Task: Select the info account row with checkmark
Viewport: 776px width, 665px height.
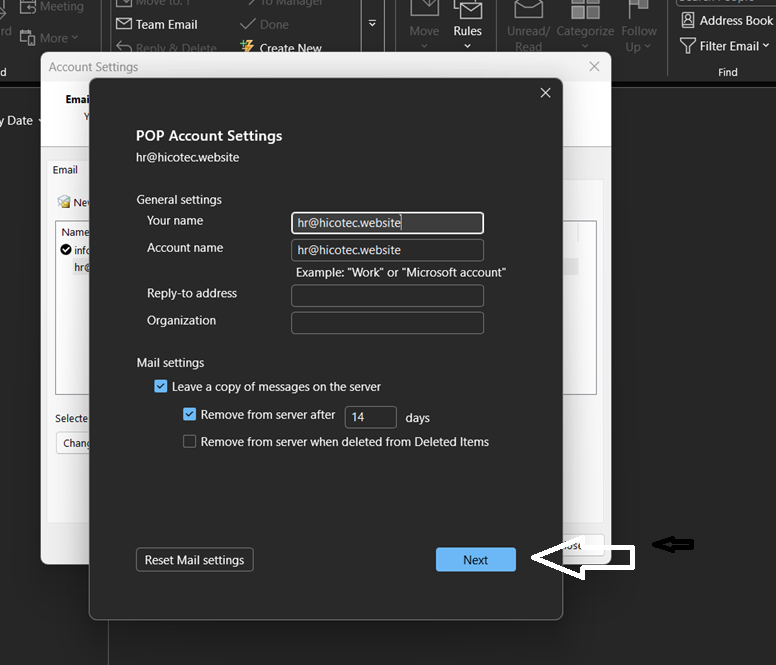Action: click(x=75, y=250)
